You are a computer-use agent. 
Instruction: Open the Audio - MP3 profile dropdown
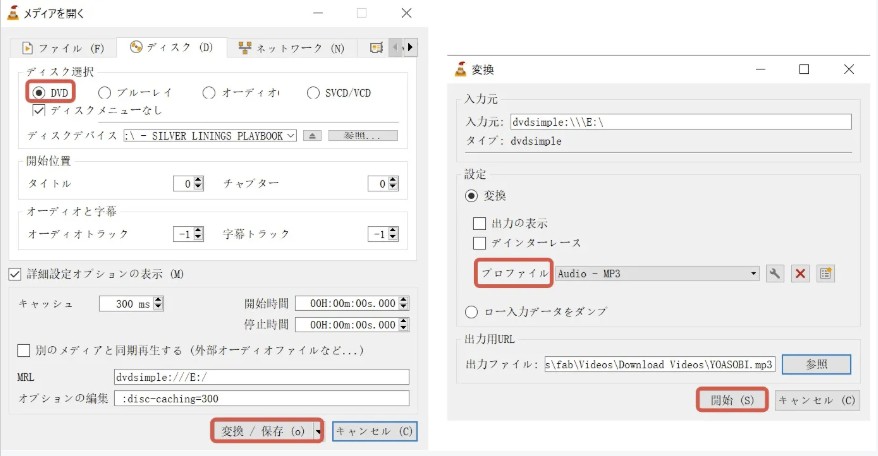click(657, 273)
